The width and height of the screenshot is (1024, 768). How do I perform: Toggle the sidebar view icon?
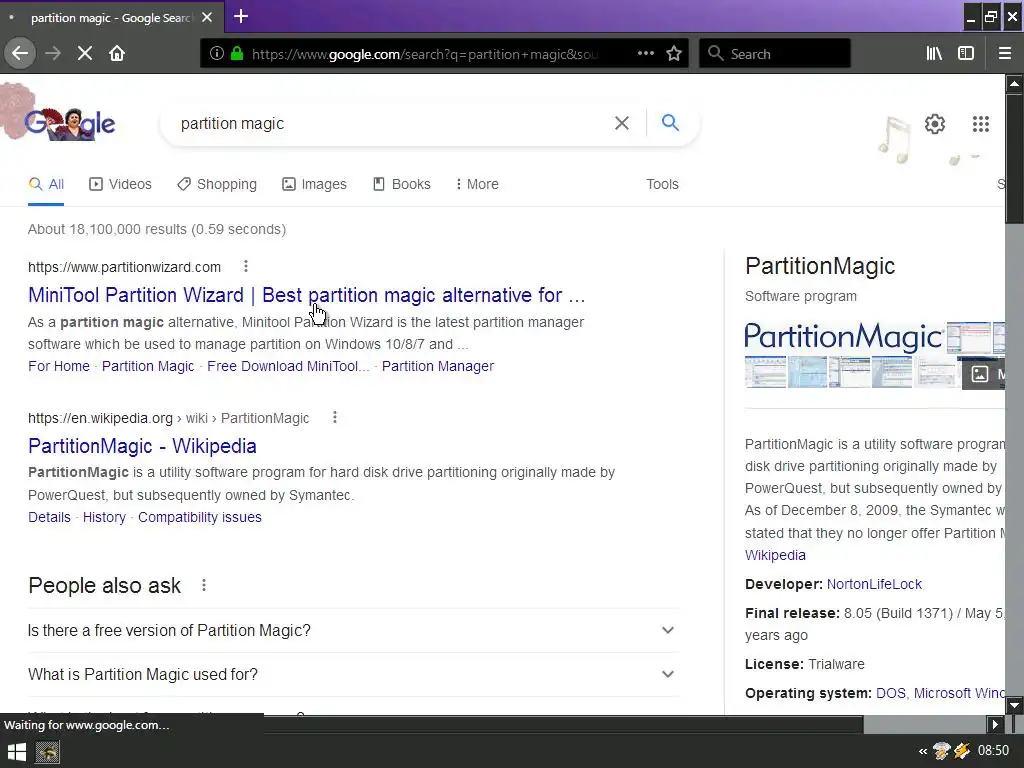(966, 54)
